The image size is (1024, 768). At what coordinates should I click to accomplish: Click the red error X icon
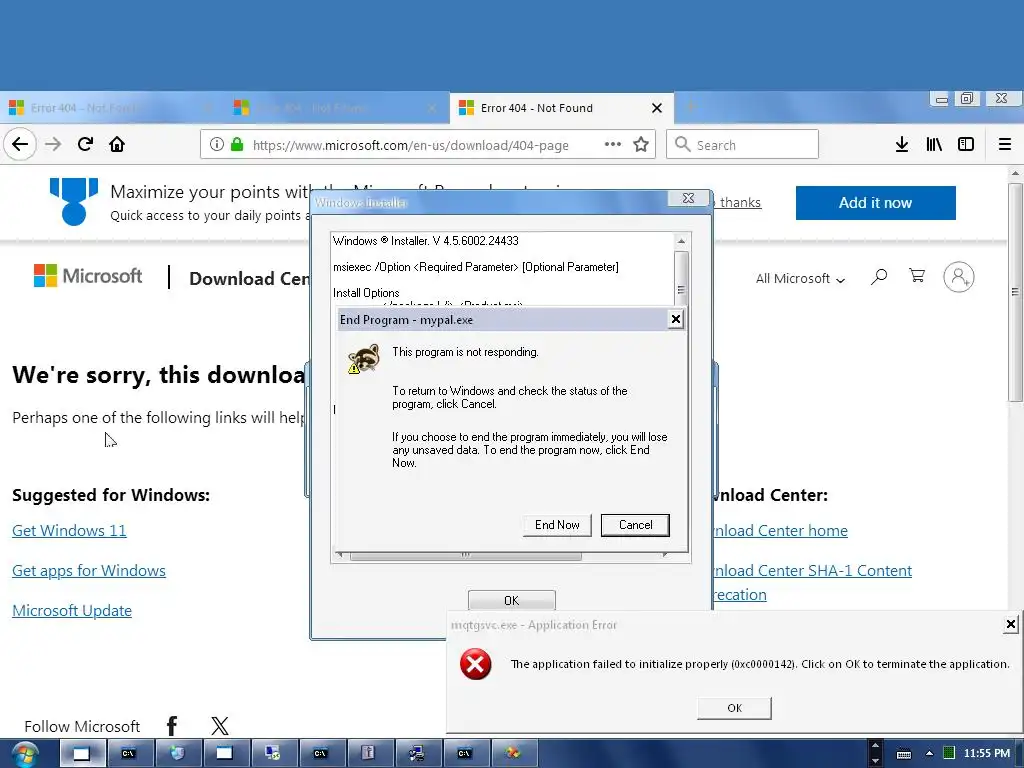(475, 664)
